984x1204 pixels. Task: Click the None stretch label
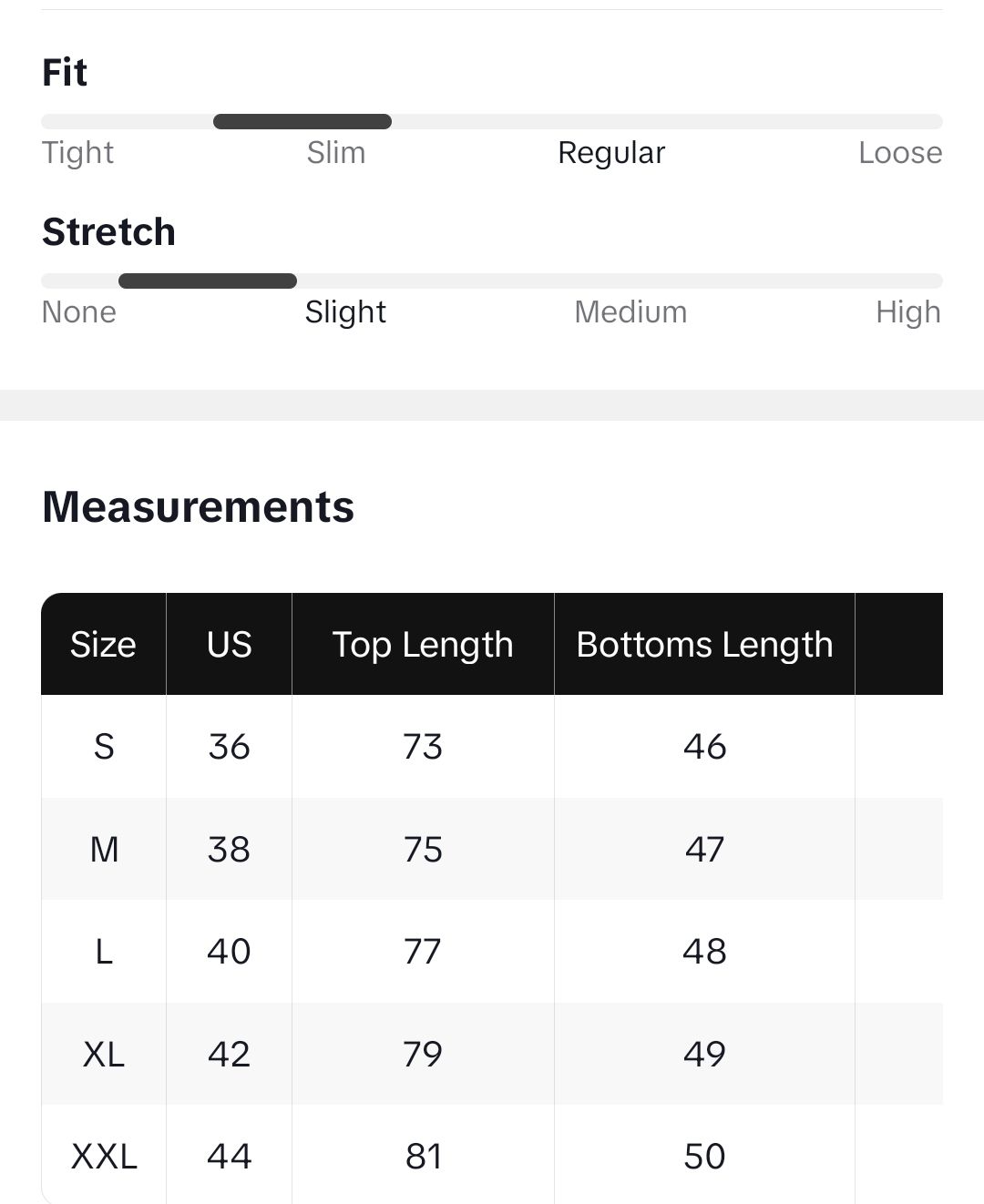[x=79, y=312]
